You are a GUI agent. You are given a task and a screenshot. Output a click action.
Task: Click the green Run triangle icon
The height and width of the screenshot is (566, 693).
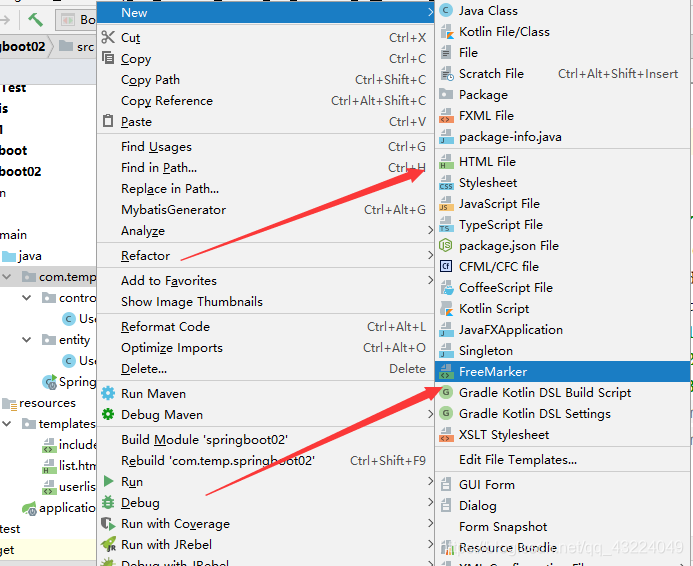pos(108,481)
